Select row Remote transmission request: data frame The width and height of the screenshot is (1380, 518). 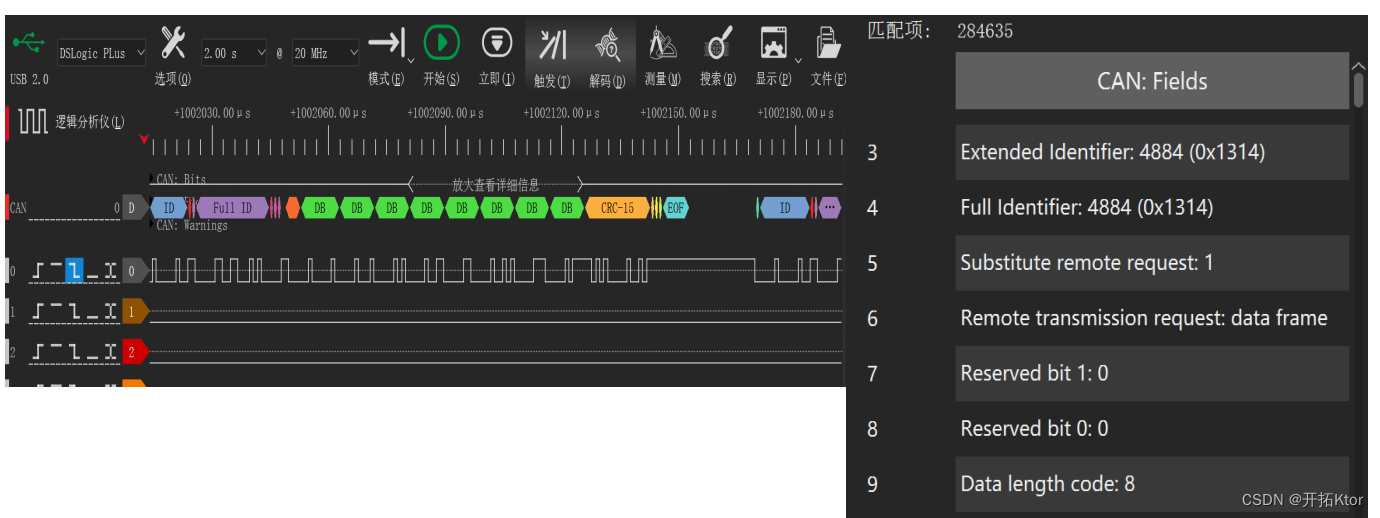pos(1152,318)
